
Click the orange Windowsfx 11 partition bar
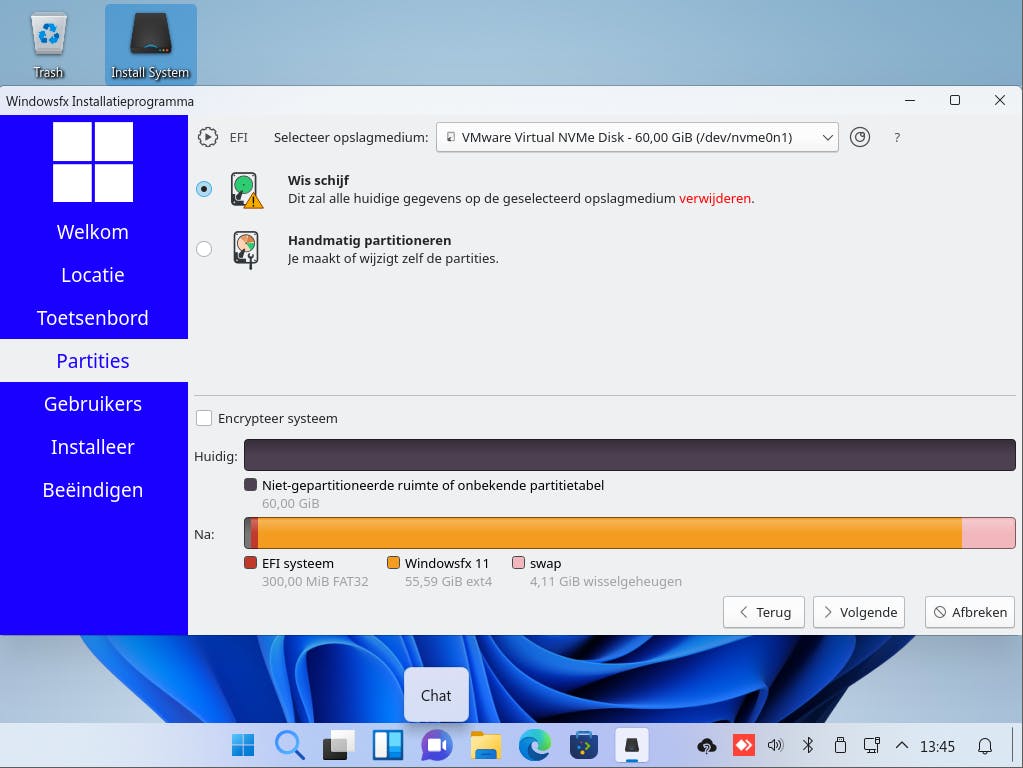pos(610,533)
